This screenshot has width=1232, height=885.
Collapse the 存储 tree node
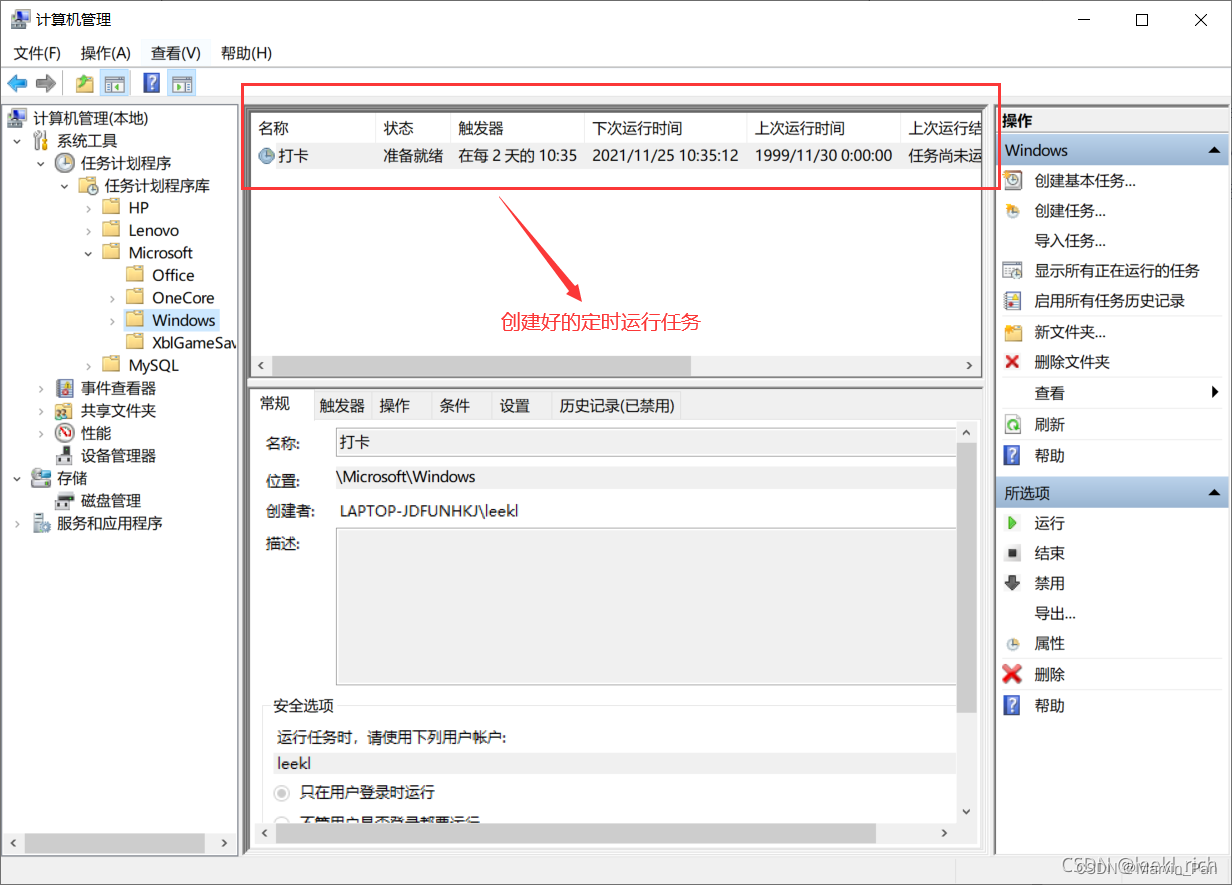(17, 478)
